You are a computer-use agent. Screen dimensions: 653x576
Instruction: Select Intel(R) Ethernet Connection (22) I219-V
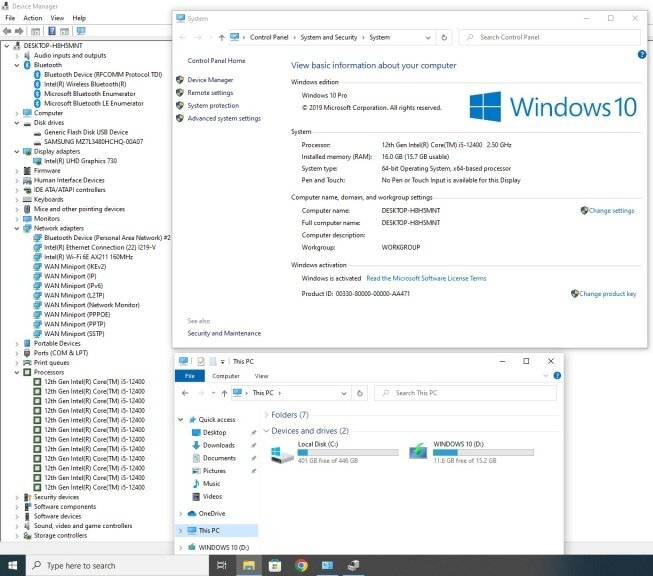click(100, 247)
